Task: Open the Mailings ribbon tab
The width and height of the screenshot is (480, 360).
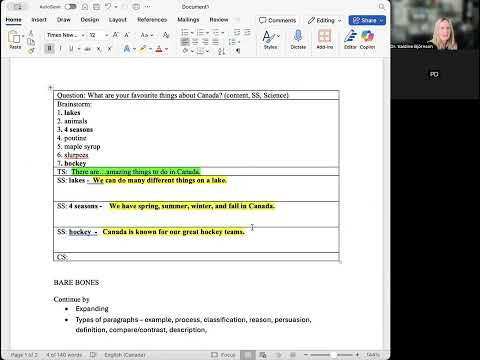Action: tap(188, 20)
